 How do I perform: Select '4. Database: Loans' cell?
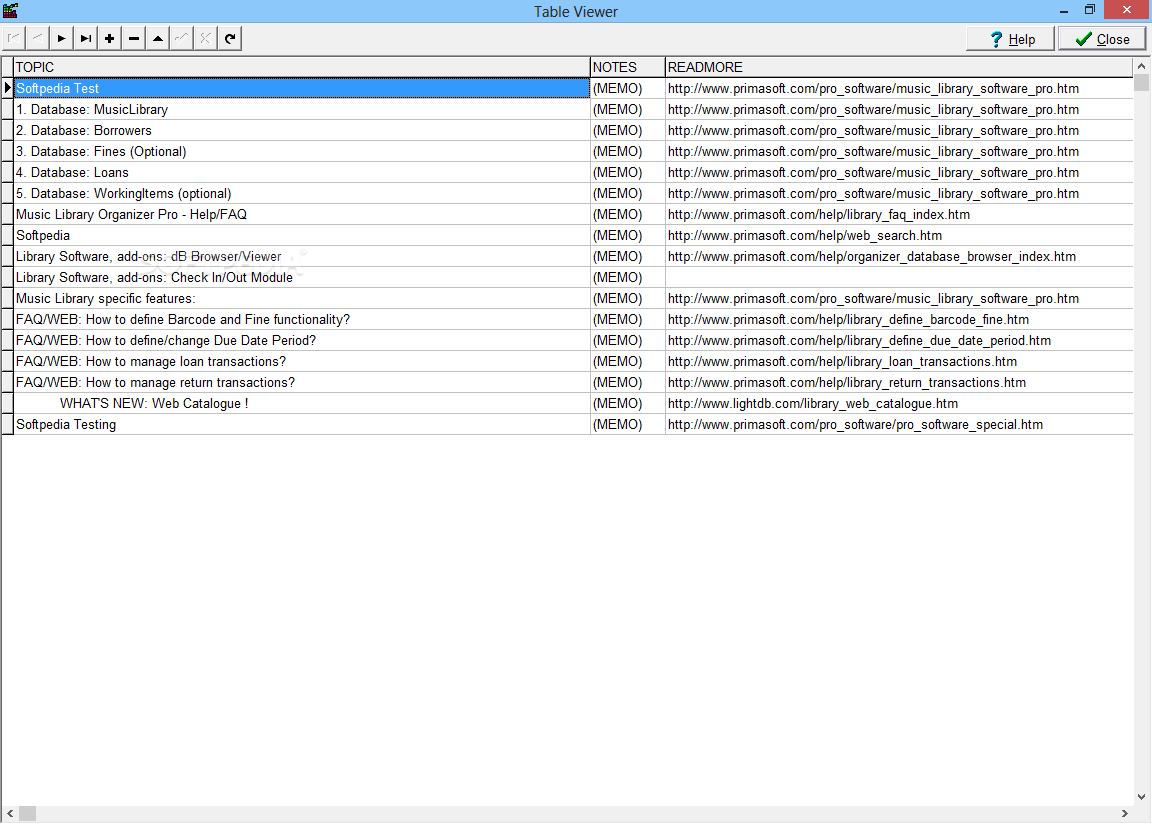coord(302,173)
